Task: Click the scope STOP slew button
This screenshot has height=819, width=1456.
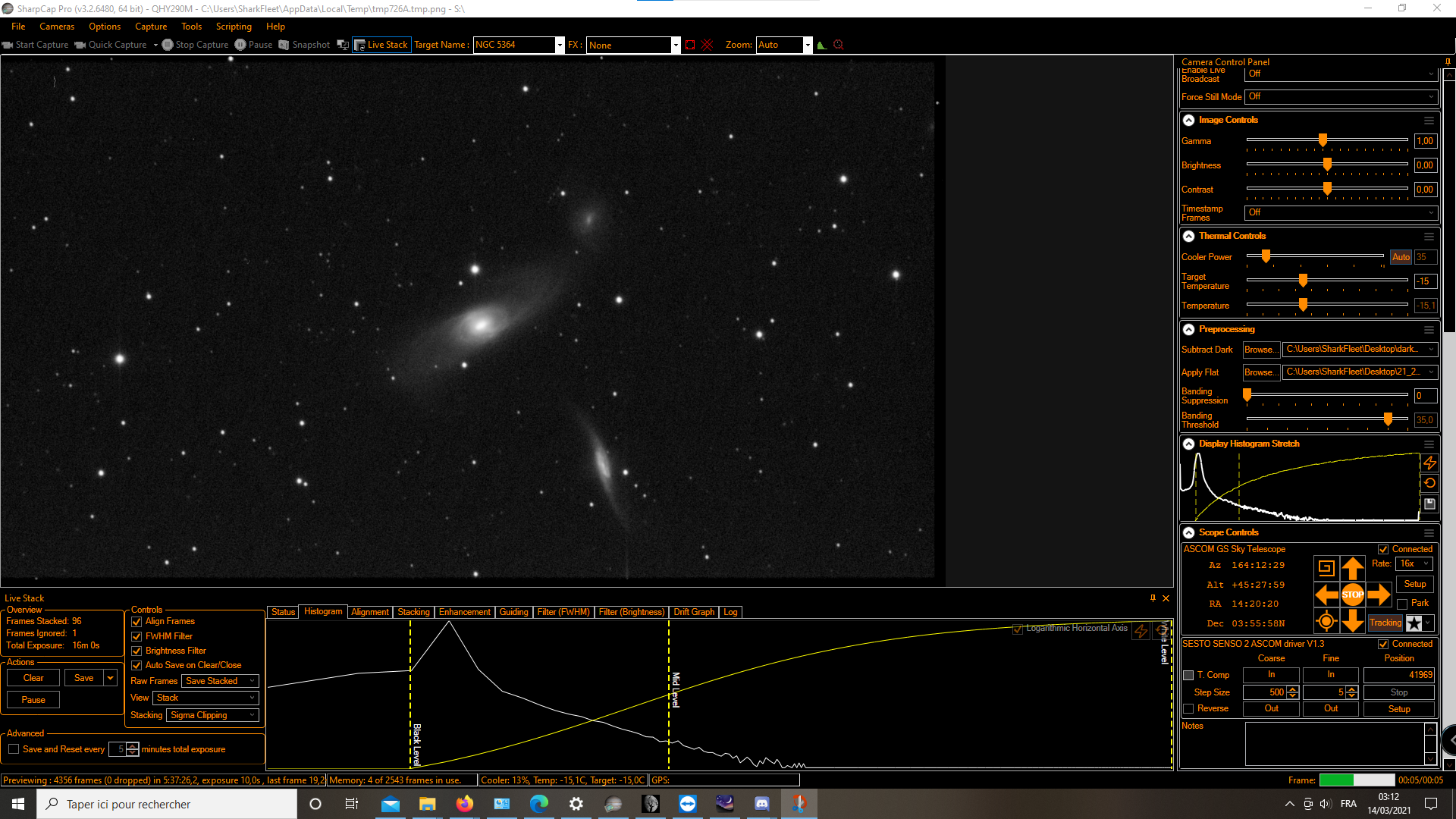Action: pos(1352,595)
